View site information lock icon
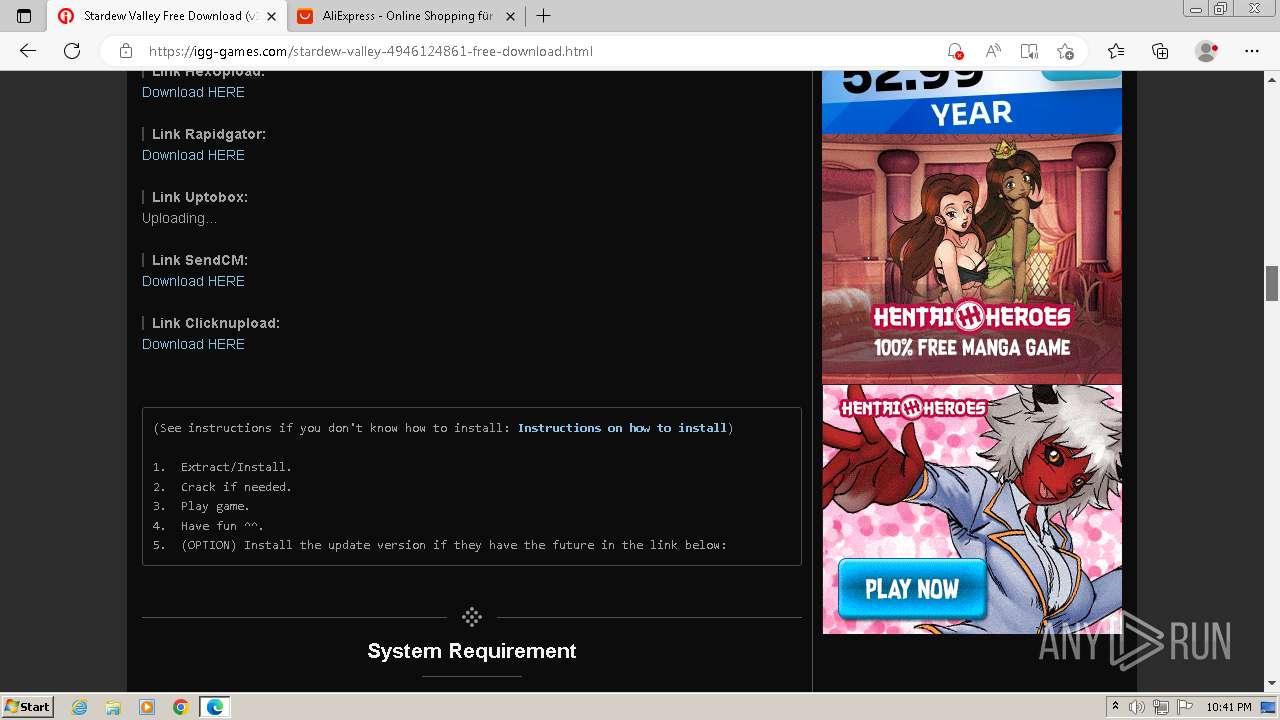Viewport: 1280px width, 720px height. click(x=126, y=51)
